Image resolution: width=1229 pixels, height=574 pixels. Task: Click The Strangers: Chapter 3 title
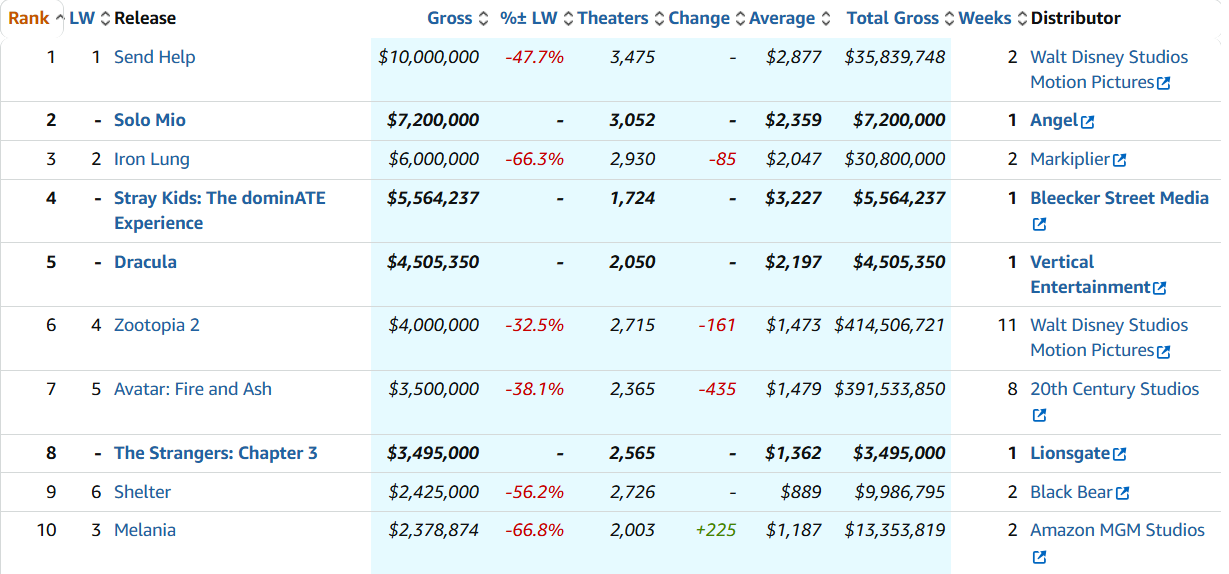(x=215, y=453)
